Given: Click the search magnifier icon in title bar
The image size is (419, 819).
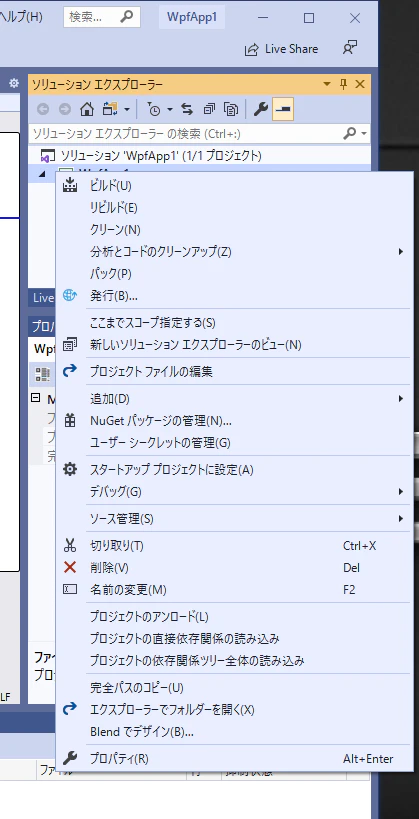Looking at the screenshot, I should coord(126,17).
